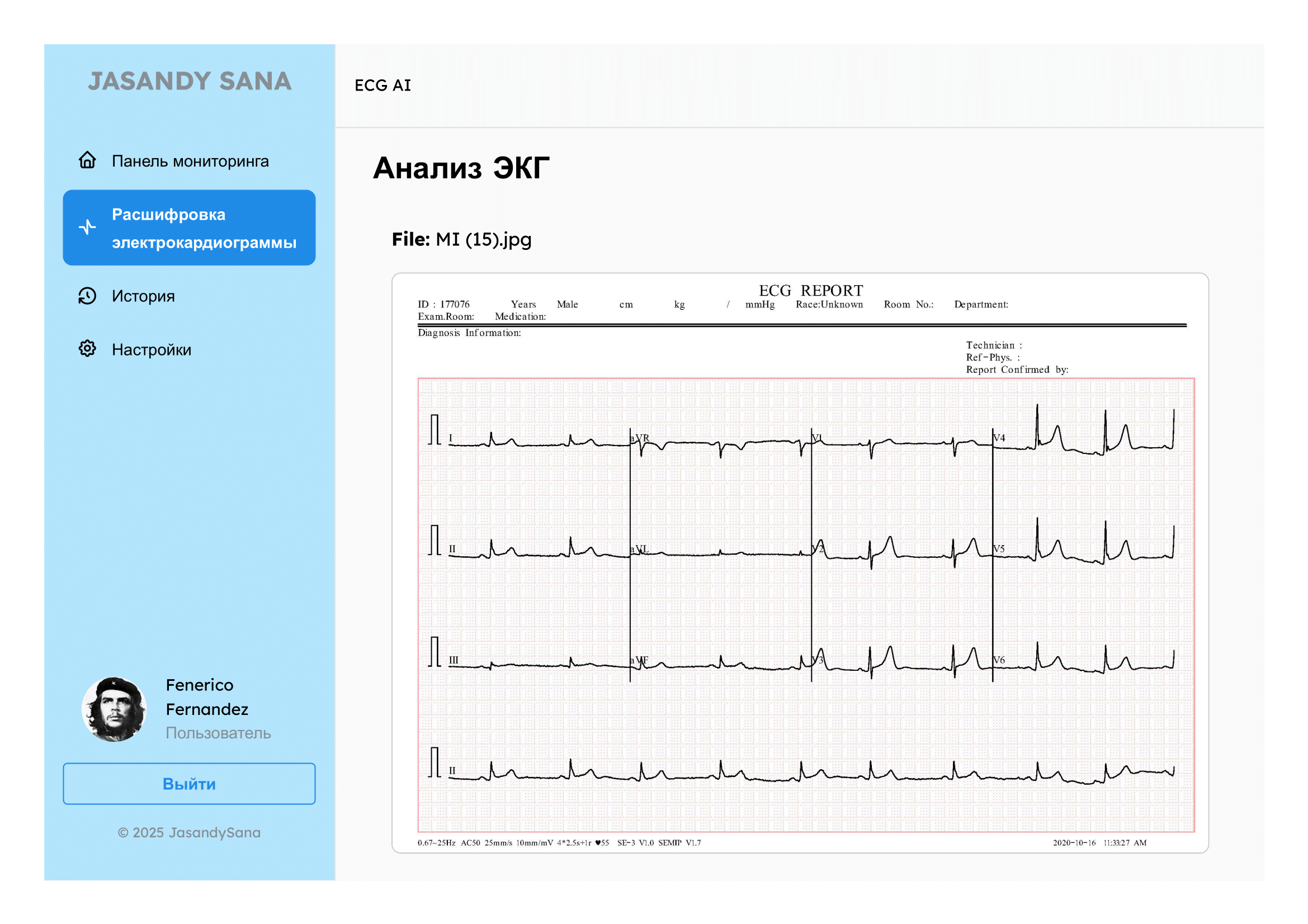Click the © 2025 JasandySana footer text

(x=189, y=833)
